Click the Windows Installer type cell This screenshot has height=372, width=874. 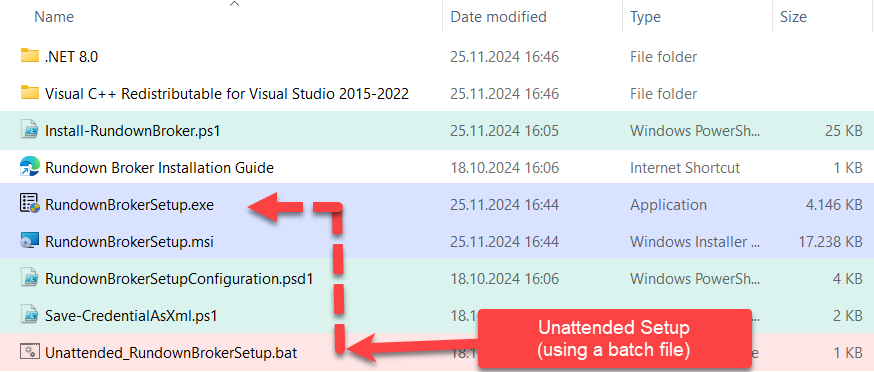point(695,241)
